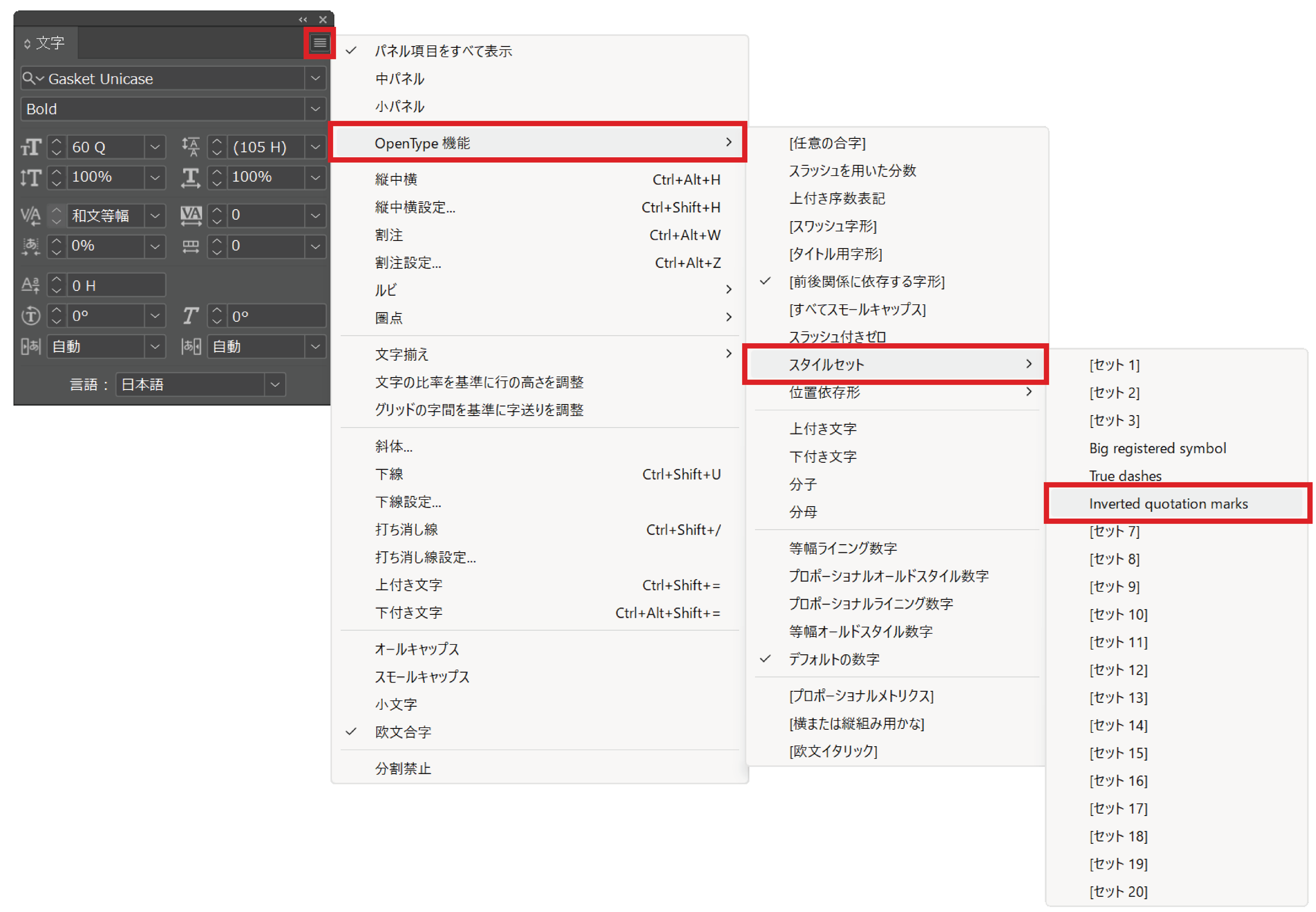Toggle [前後関係に依存する字形] contextual alternates

(866, 281)
